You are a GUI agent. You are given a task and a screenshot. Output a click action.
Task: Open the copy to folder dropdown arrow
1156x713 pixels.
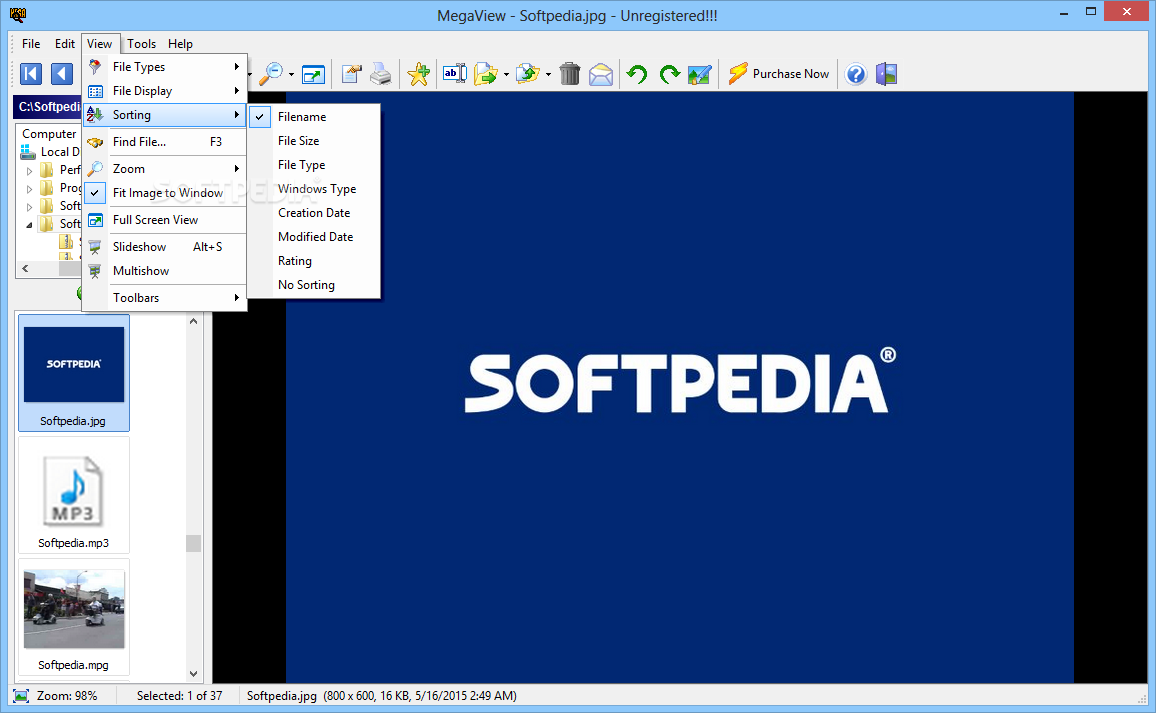point(548,74)
